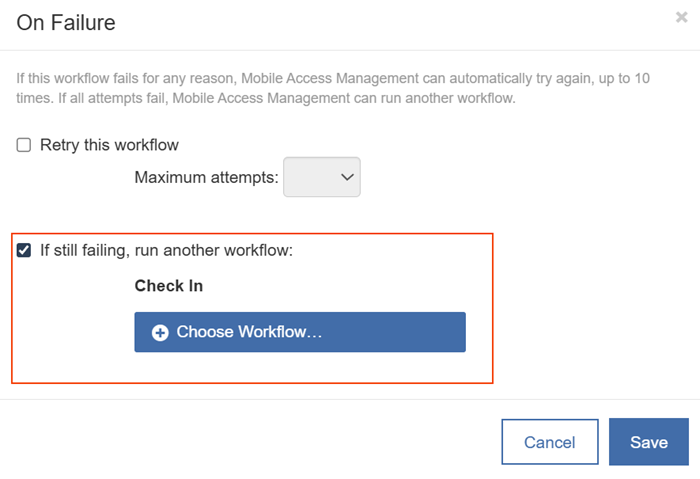Close the On Failure dialog with X

tap(681, 17)
